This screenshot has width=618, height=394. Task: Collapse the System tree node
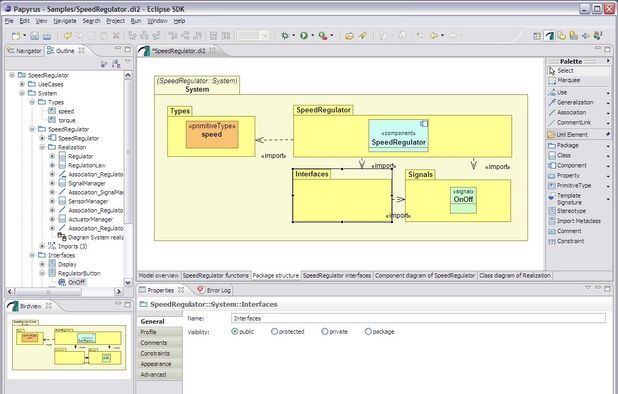[x=22, y=93]
